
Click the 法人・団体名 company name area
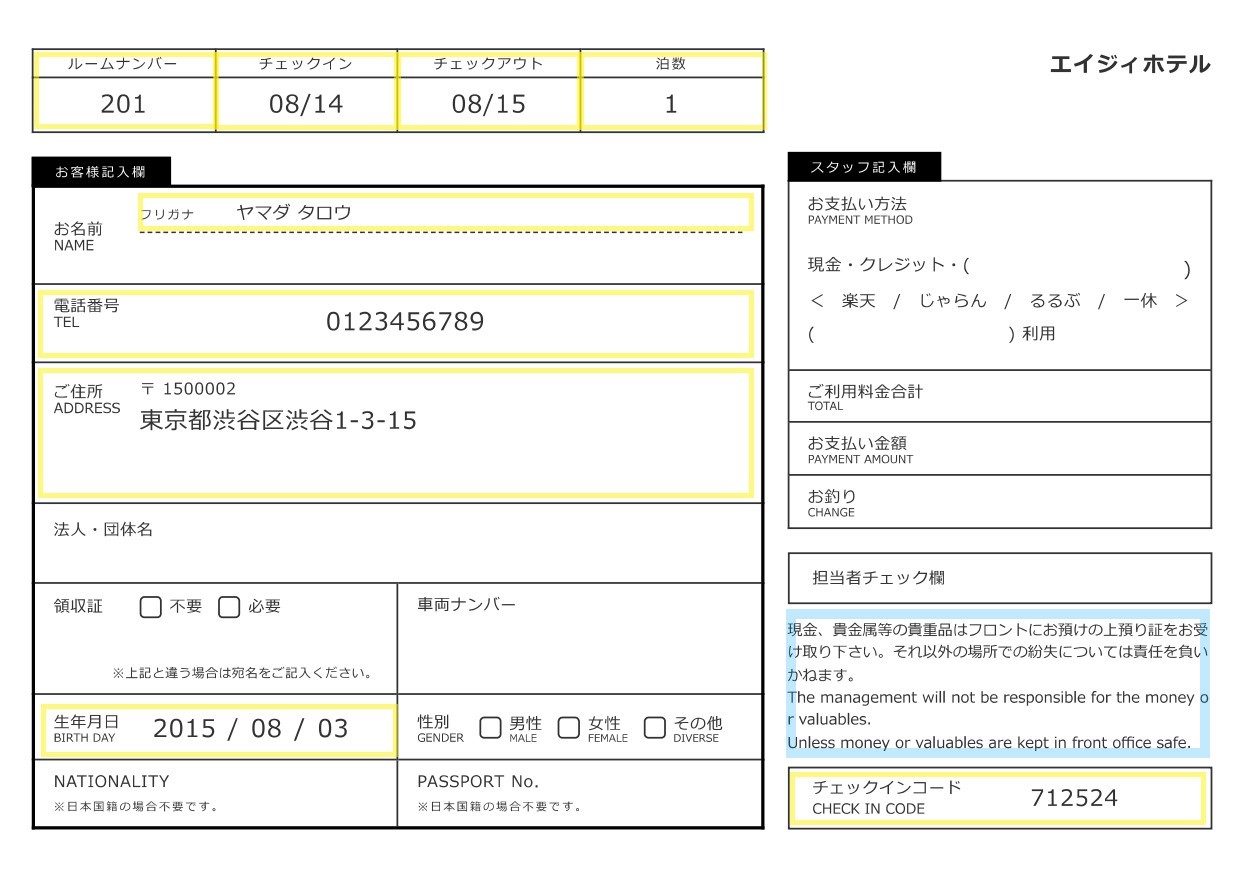[x=397, y=543]
